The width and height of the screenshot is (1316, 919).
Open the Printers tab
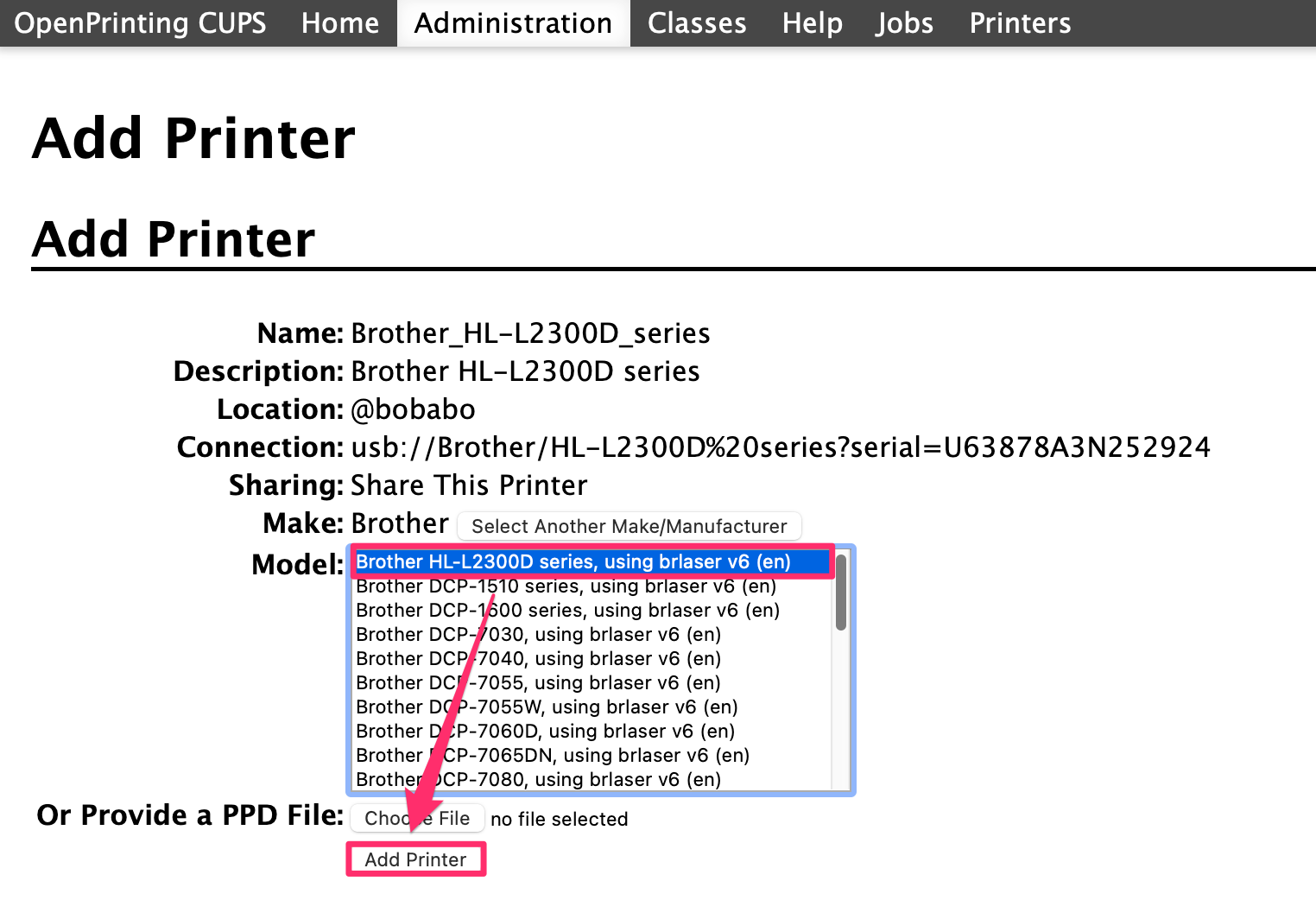coord(1020,22)
